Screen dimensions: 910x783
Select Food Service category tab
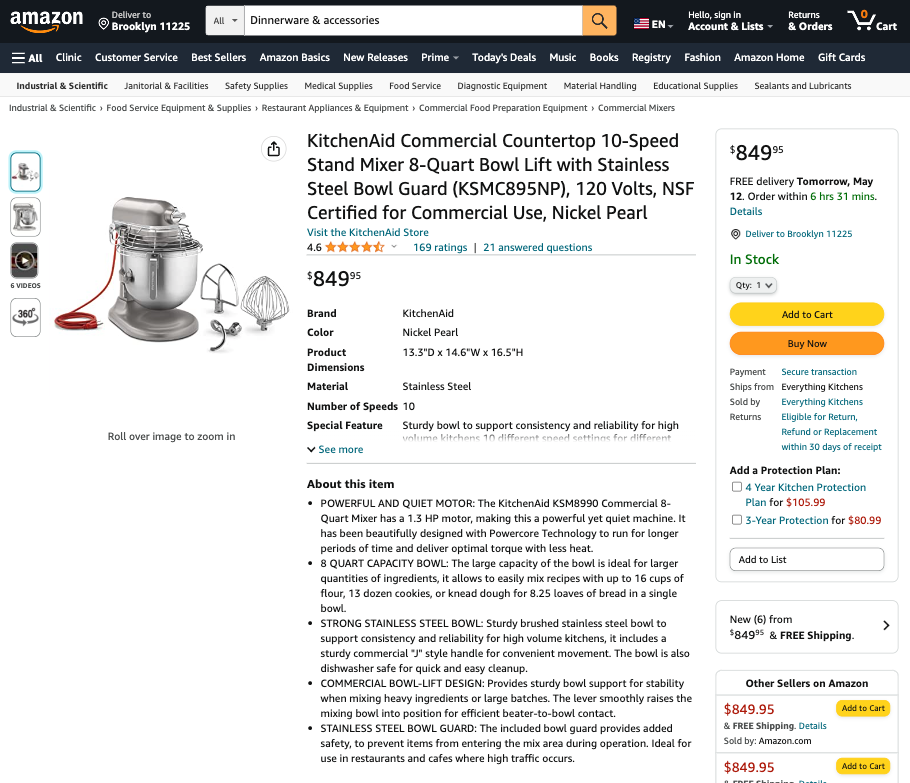pyautogui.click(x=415, y=86)
